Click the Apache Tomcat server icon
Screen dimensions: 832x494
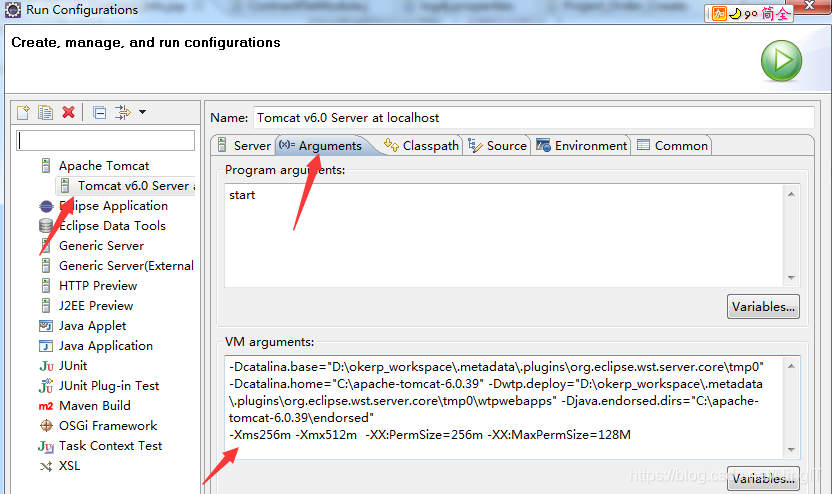click(x=46, y=166)
